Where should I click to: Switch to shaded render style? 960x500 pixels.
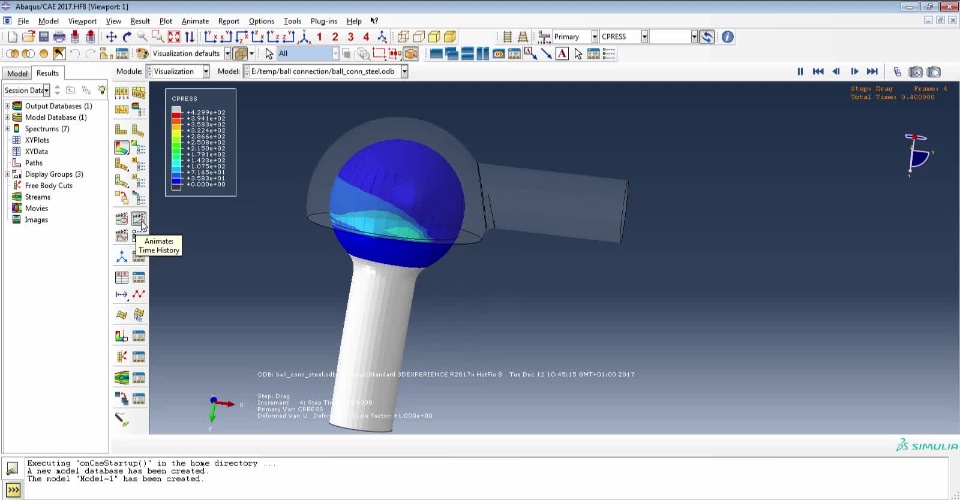[x=450, y=37]
